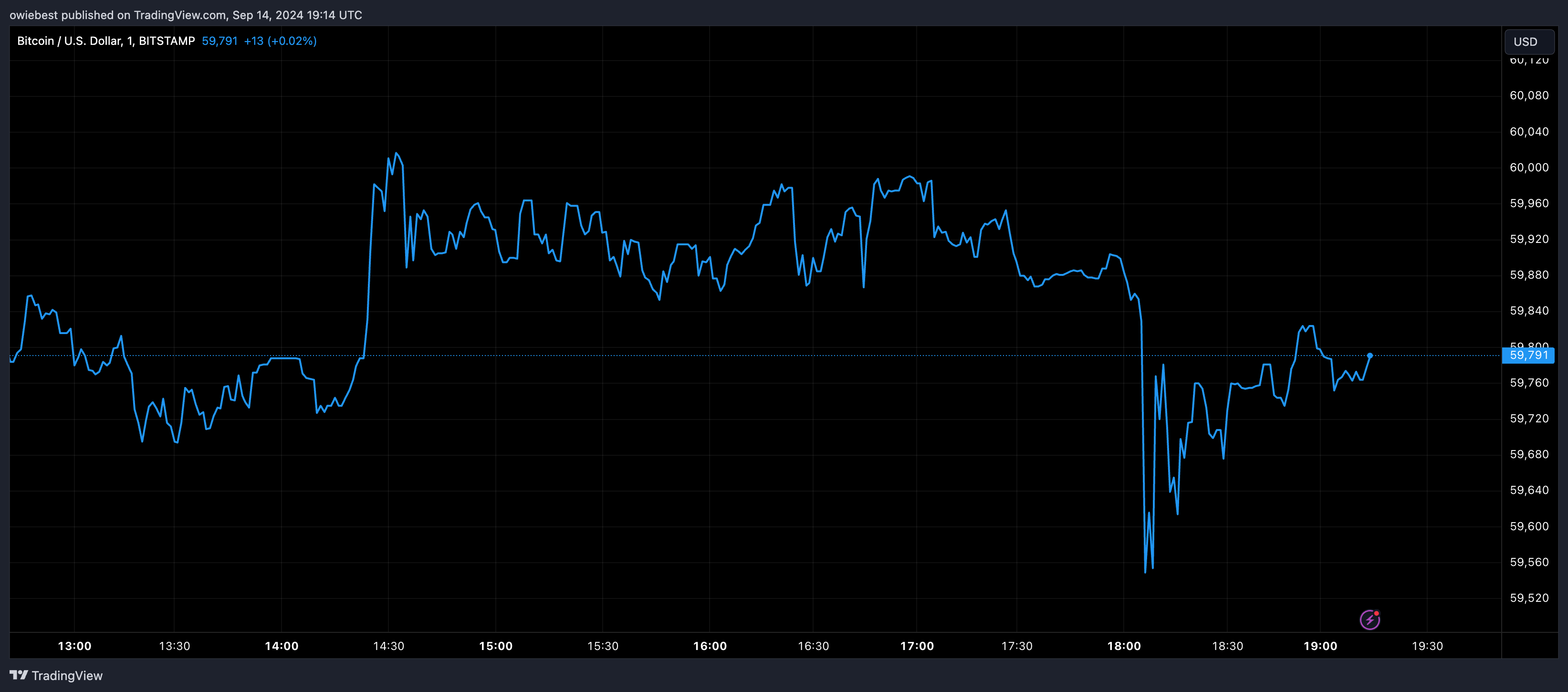Click the purple lightning bolt icon

pos(1369,619)
